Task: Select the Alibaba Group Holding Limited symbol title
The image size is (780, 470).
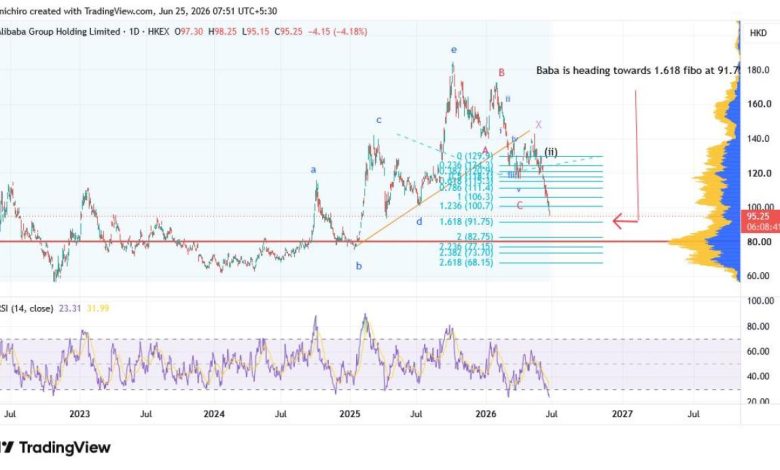Action: click(60, 31)
